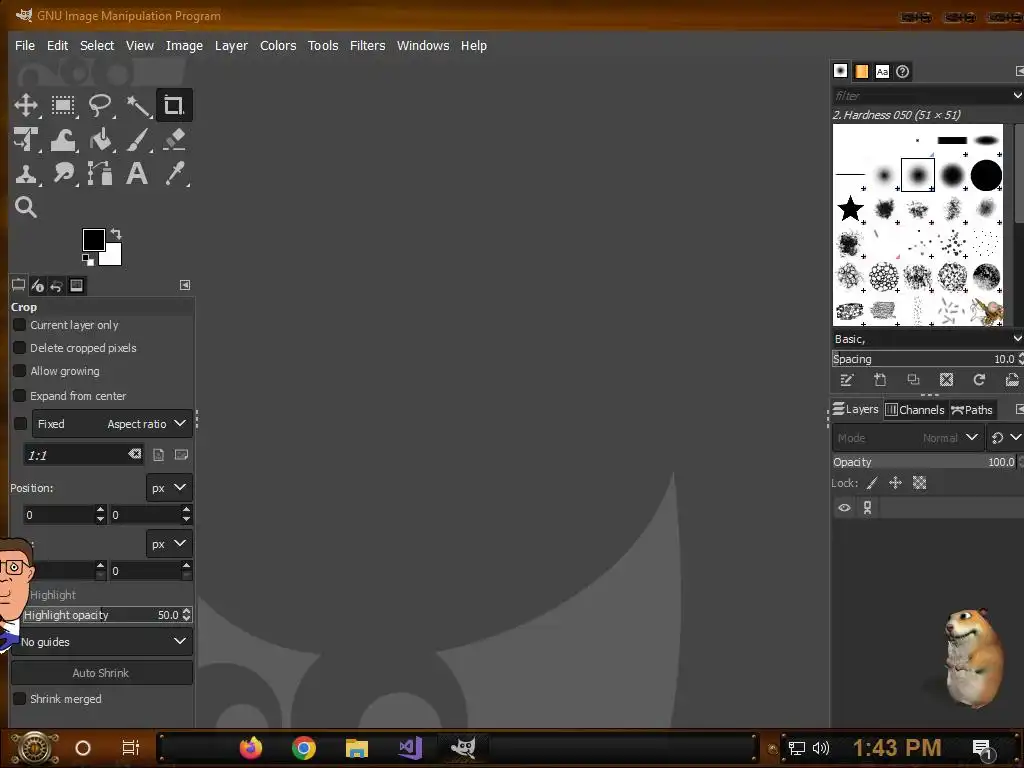Image resolution: width=1024 pixels, height=768 pixels.
Task: Open the Patterns dockable tab
Action: [x=861, y=71]
